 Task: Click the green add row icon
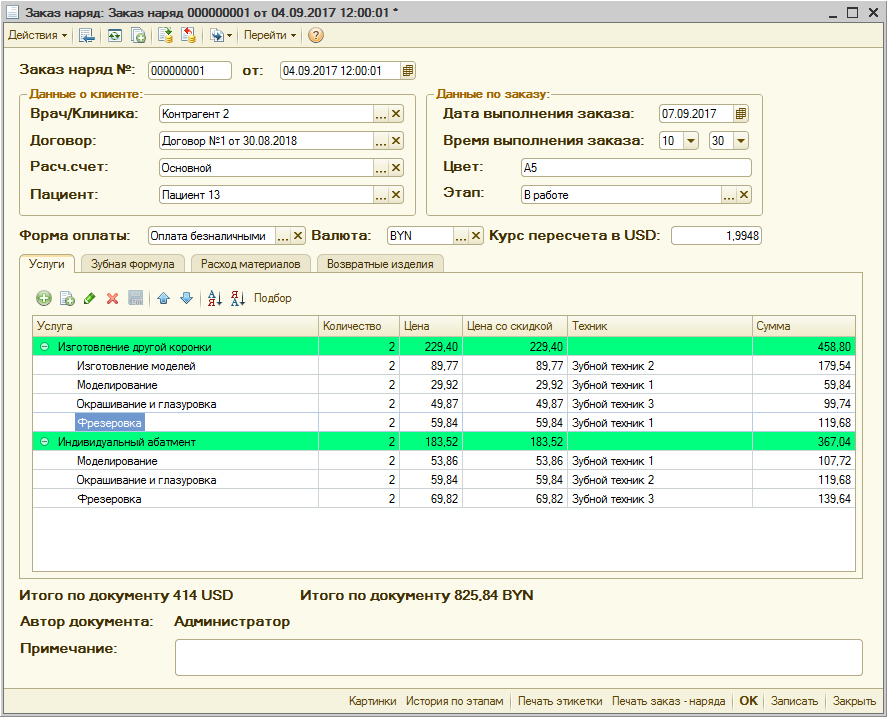tap(43, 298)
